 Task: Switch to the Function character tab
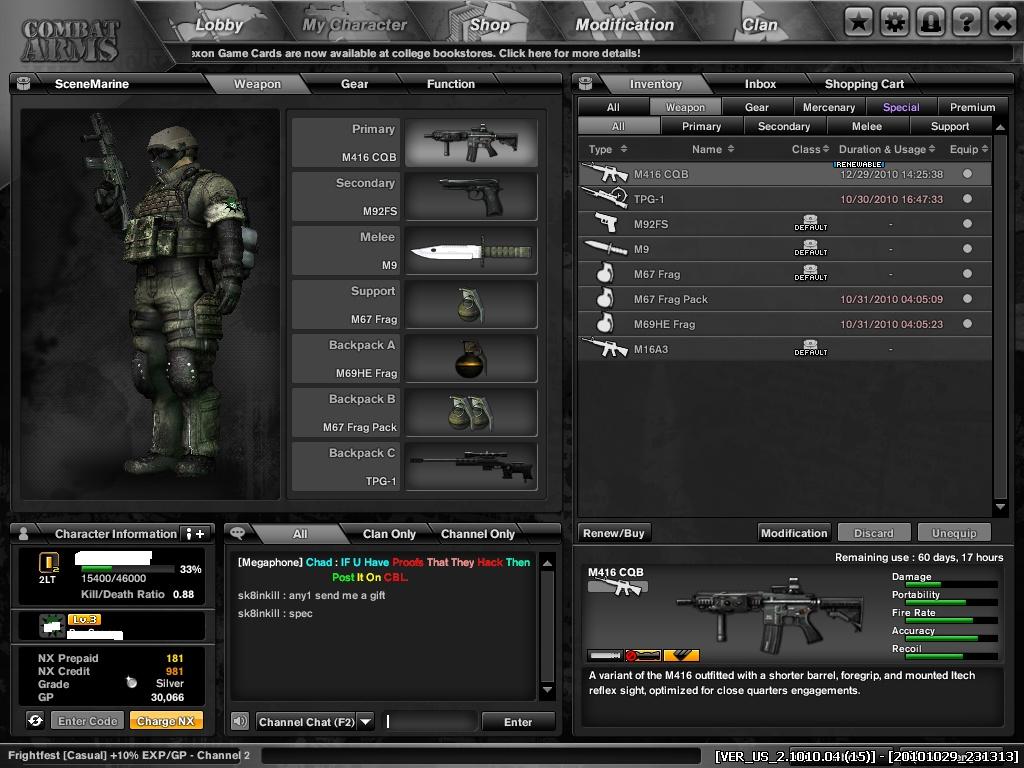point(451,84)
